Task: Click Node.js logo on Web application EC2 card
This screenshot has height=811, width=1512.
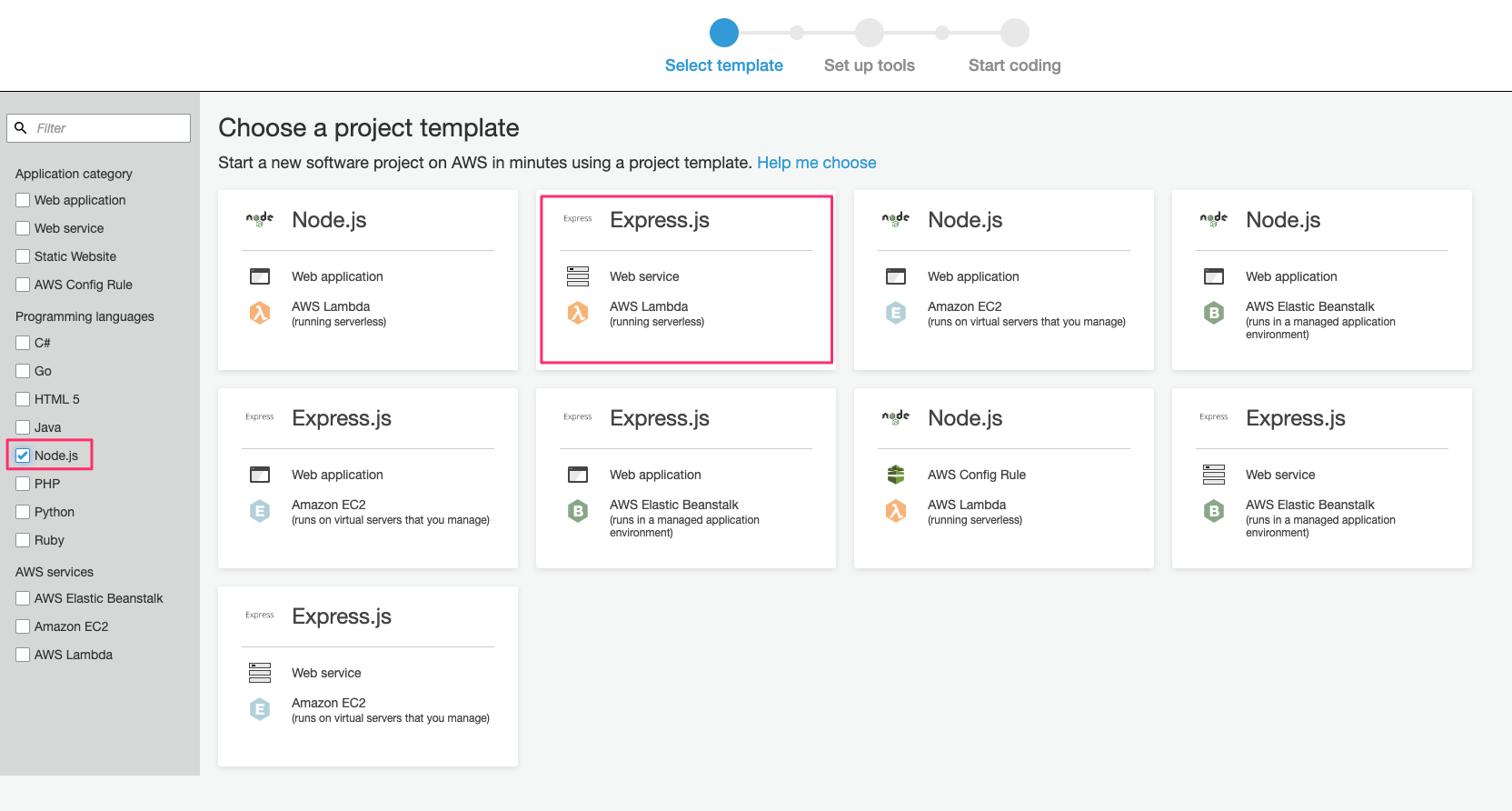Action: point(896,219)
